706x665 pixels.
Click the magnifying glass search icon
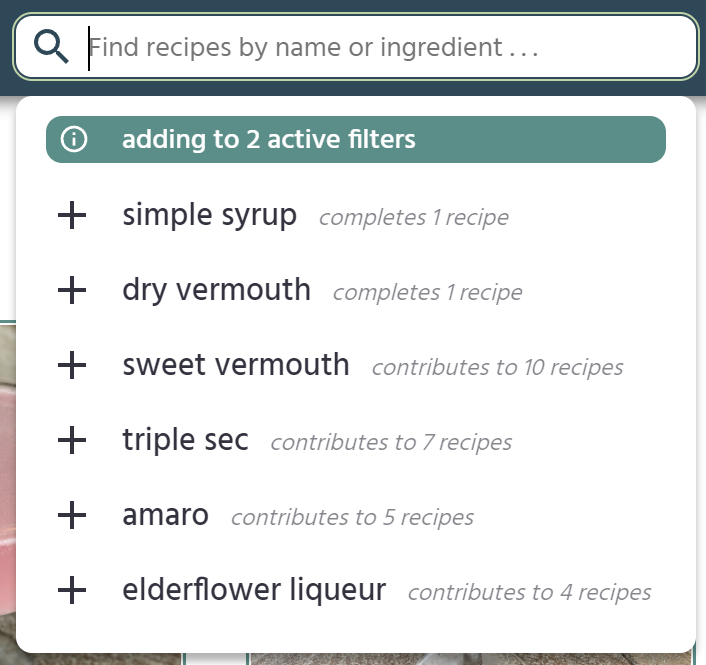(x=51, y=46)
